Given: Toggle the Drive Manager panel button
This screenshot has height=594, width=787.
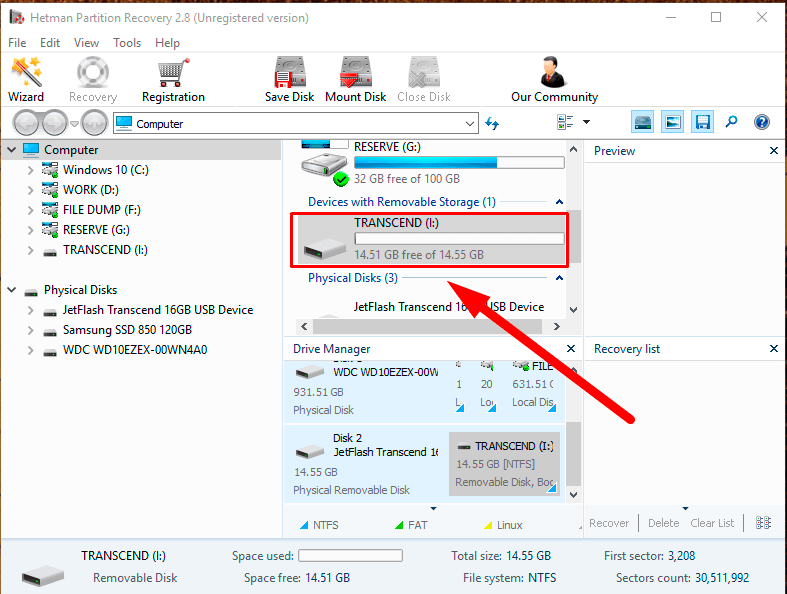Looking at the screenshot, I should pos(642,122).
